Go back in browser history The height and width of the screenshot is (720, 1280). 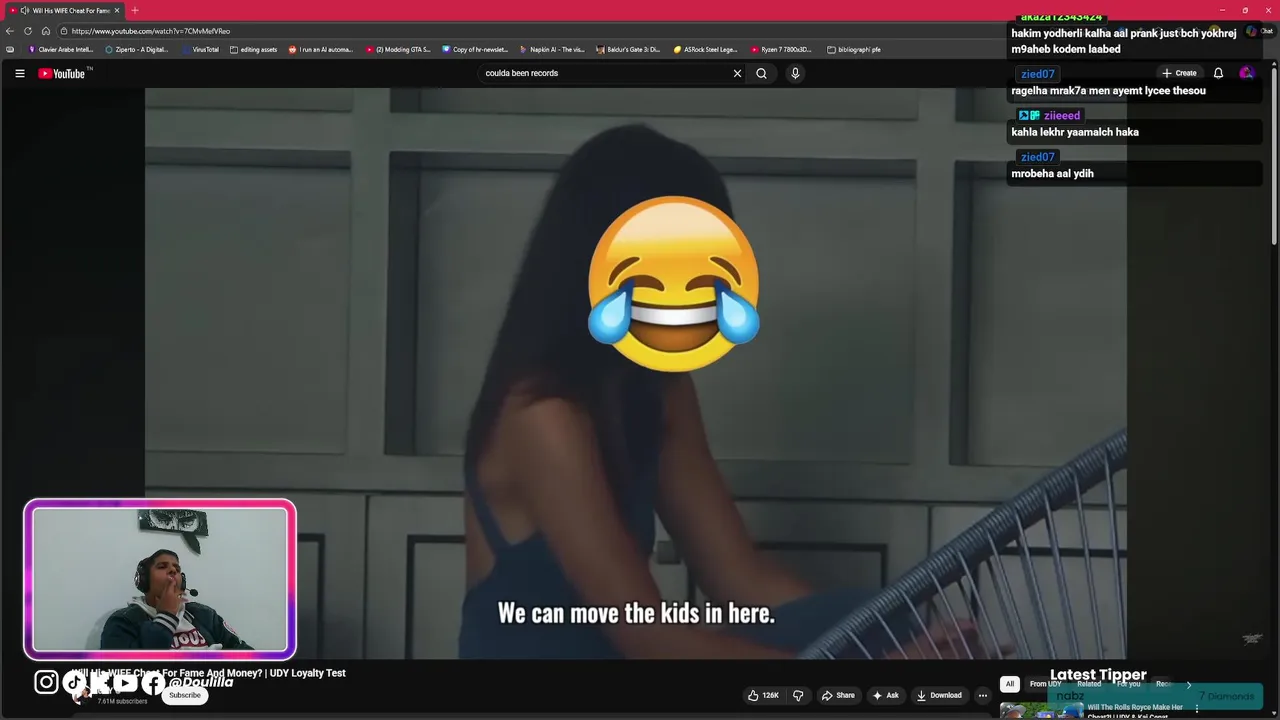tap(10, 31)
